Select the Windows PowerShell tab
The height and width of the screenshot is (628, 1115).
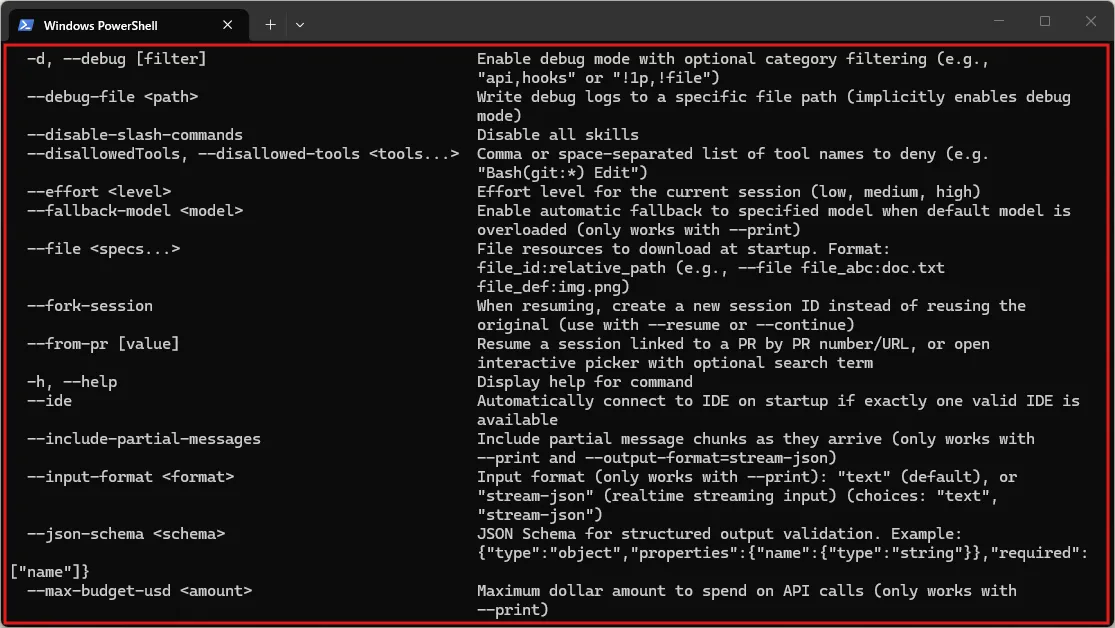tap(128, 25)
